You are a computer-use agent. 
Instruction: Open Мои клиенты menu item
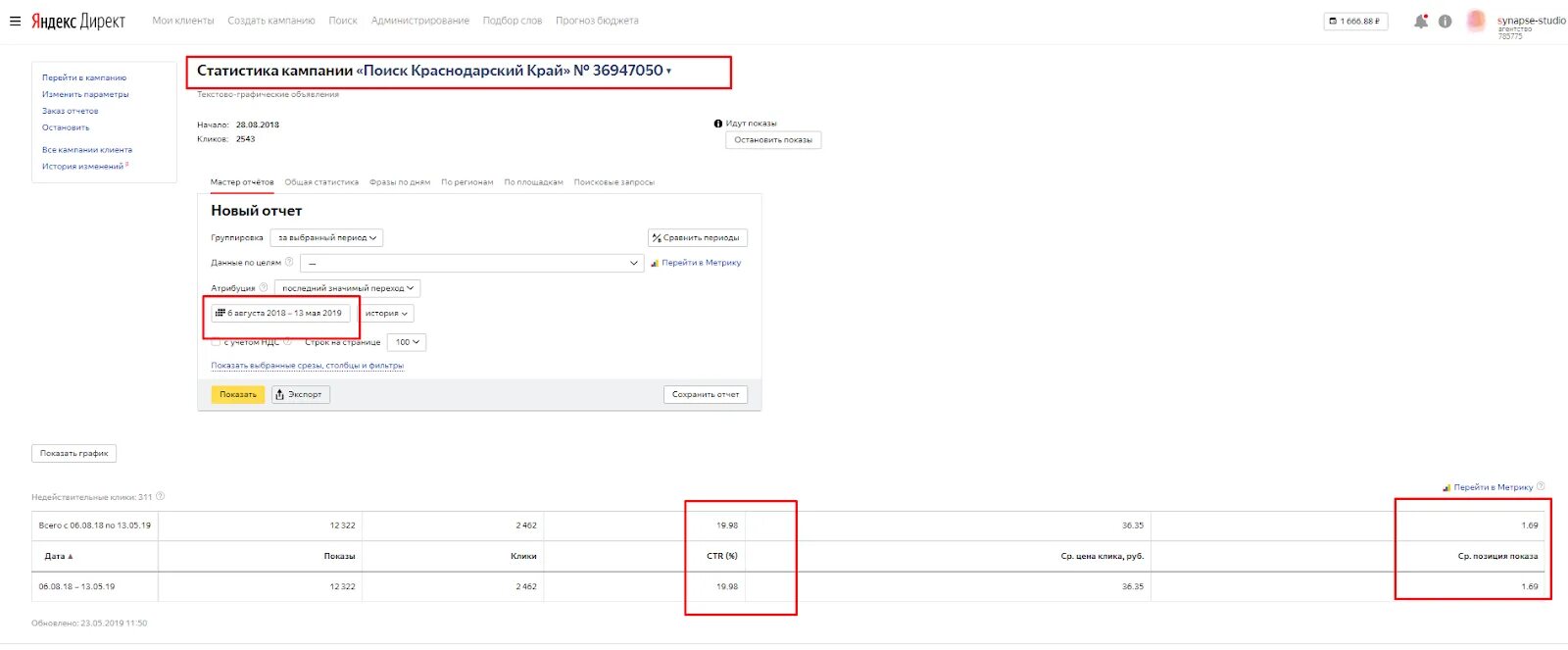pyautogui.click(x=183, y=21)
